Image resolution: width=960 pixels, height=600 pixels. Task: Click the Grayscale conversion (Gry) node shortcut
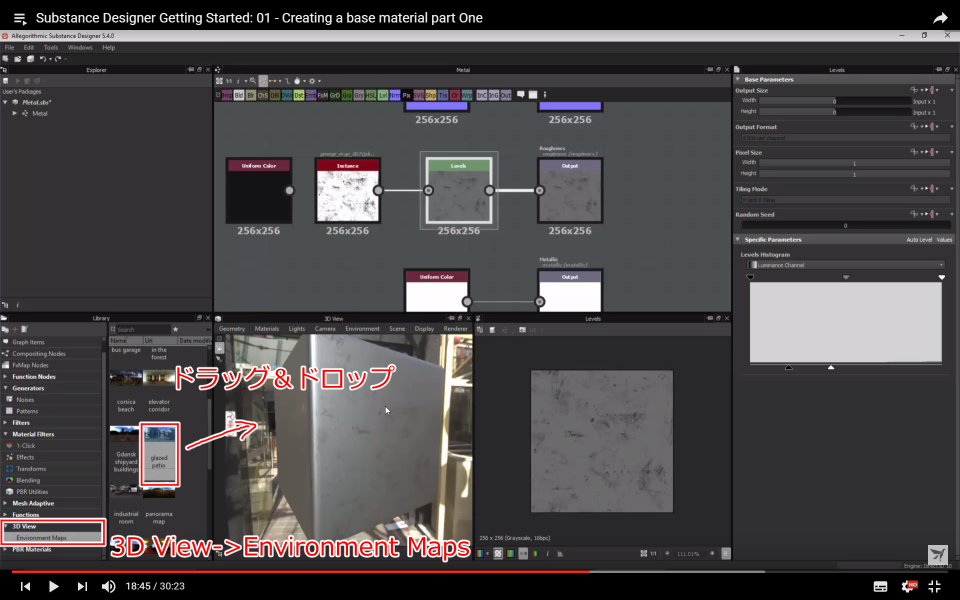(x=359, y=95)
